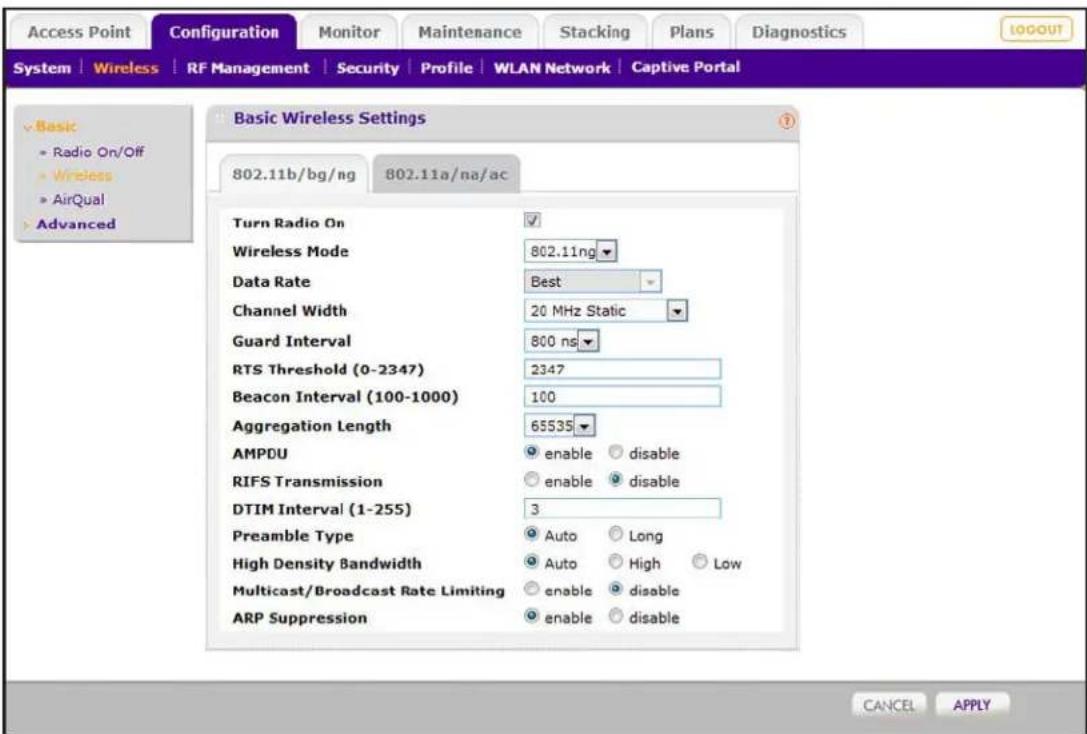Choose Long Preamble Type

616,534
